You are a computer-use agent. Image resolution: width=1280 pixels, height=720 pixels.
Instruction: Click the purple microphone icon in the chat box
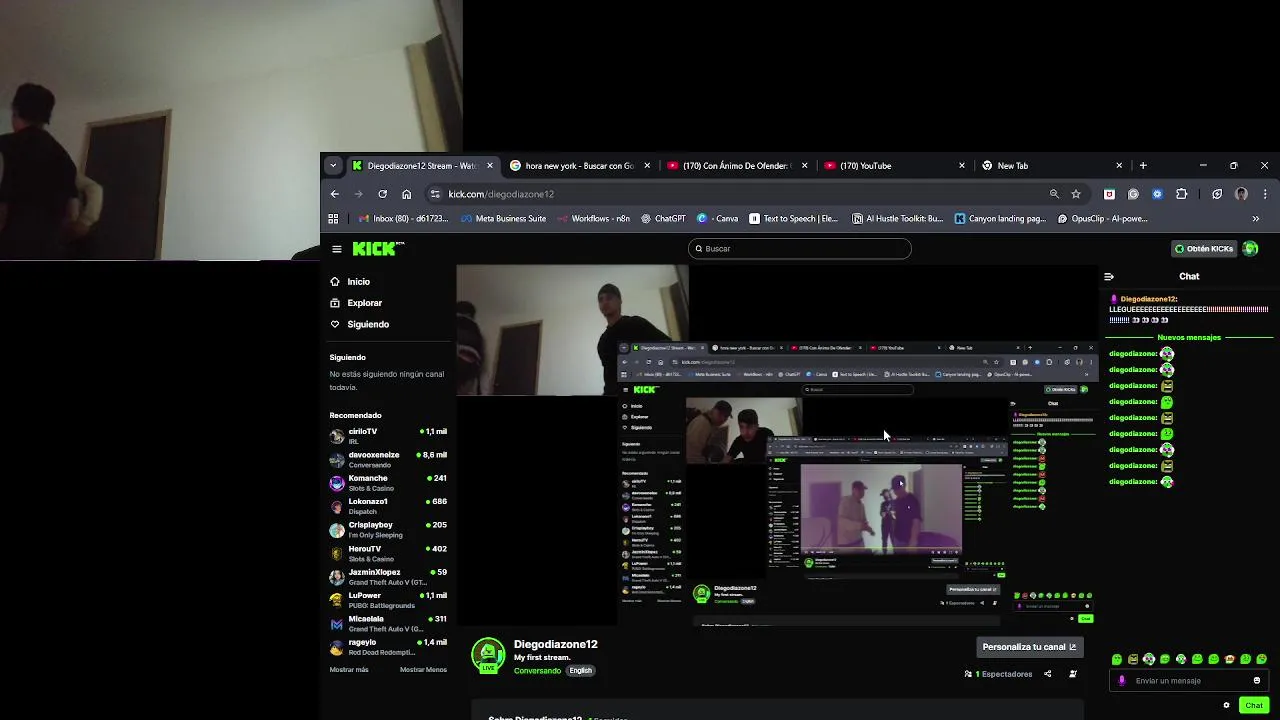[x=1122, y=681]
